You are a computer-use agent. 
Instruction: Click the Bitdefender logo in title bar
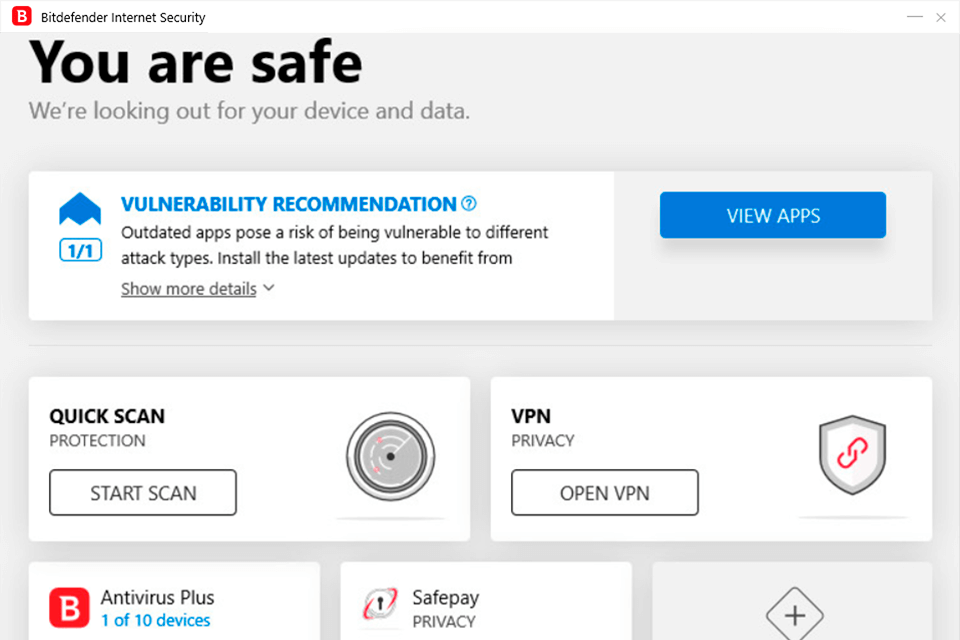click(x=22, y=17)
